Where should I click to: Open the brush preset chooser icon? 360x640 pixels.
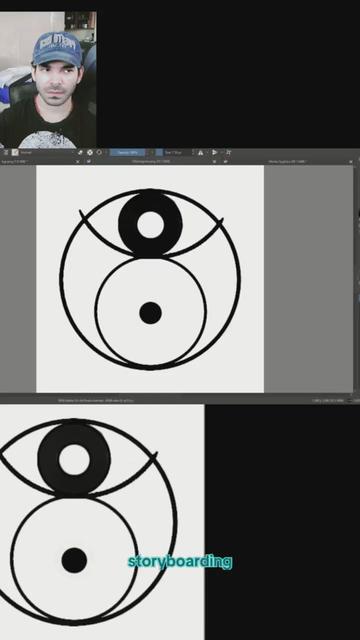click(x=15, y=153)
